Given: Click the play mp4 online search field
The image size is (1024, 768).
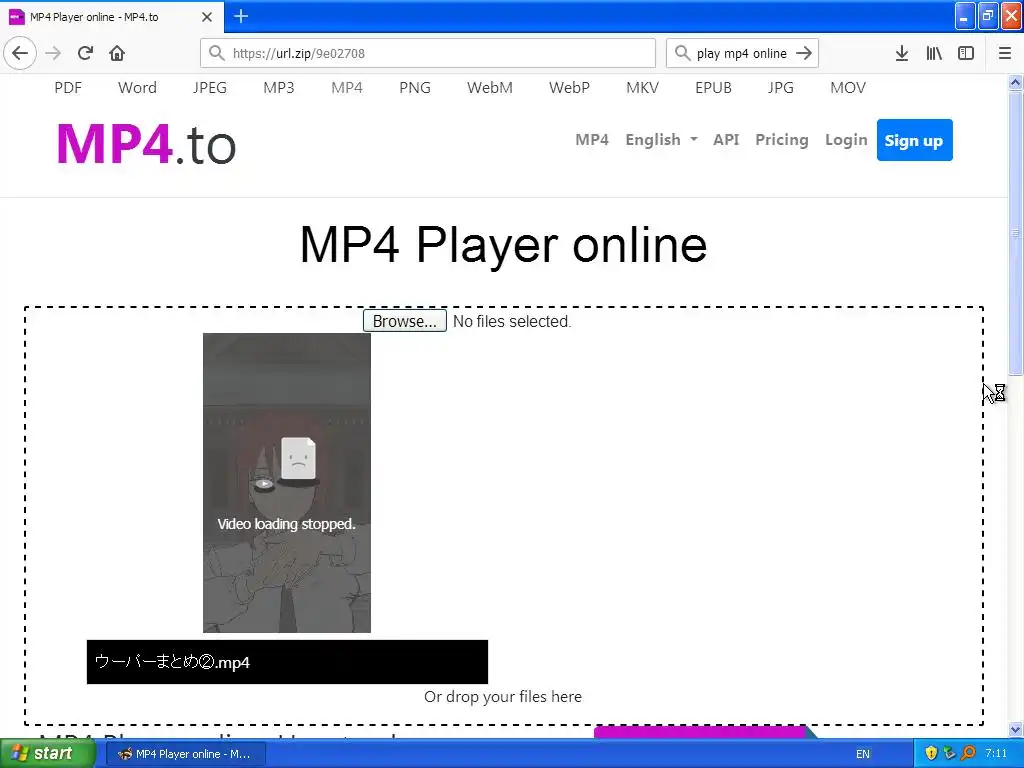Looking at the screenshot, I should [741, 53].
